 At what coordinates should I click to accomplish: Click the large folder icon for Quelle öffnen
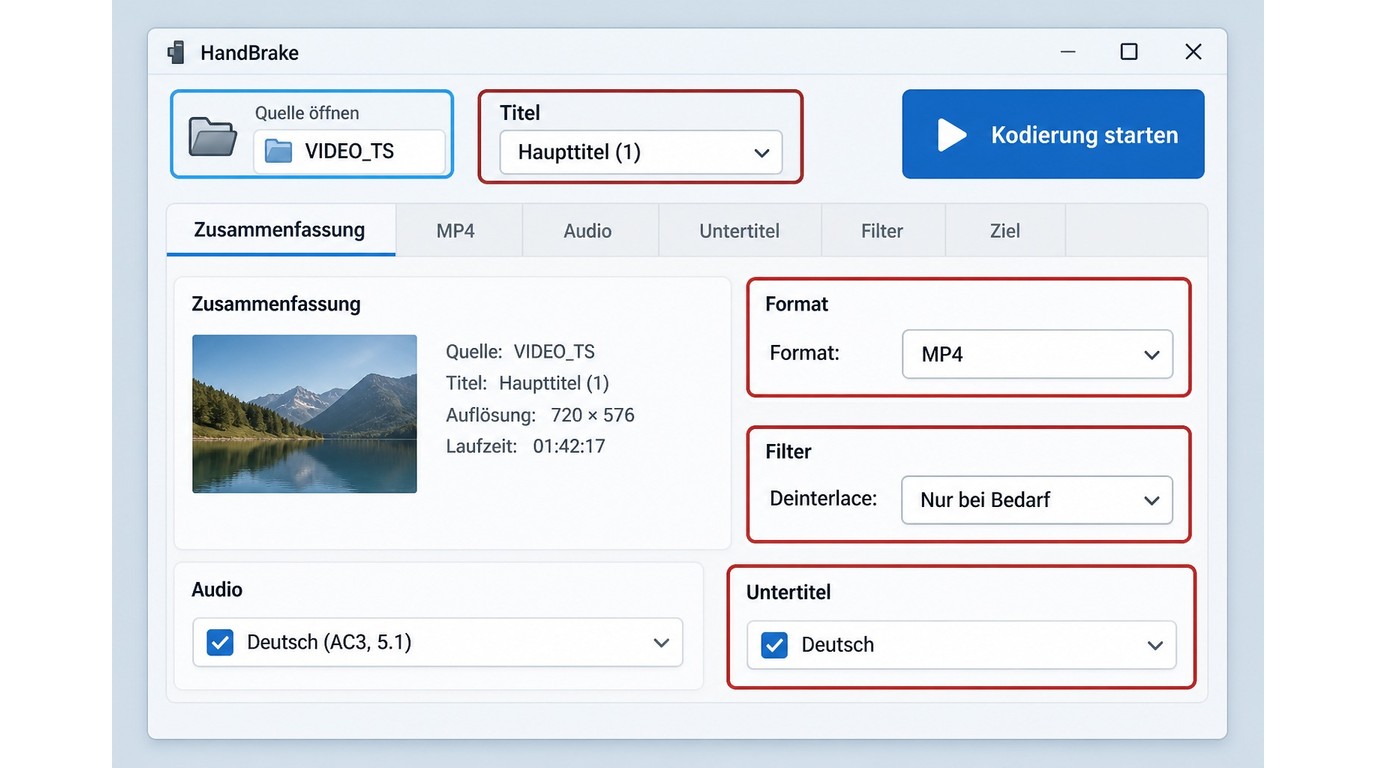tap(212, 137)
